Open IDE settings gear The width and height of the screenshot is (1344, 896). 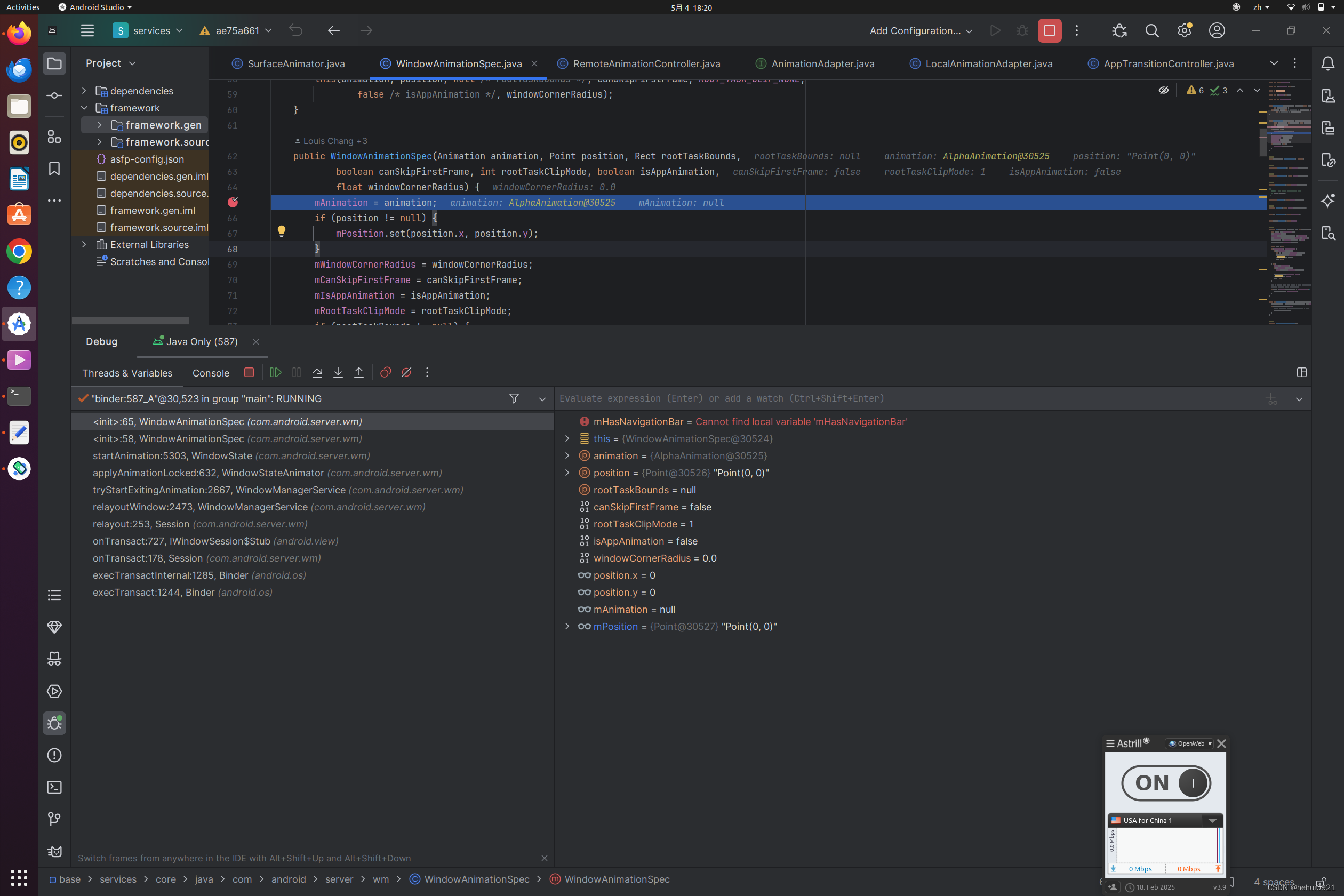(x=1185, y=30)
